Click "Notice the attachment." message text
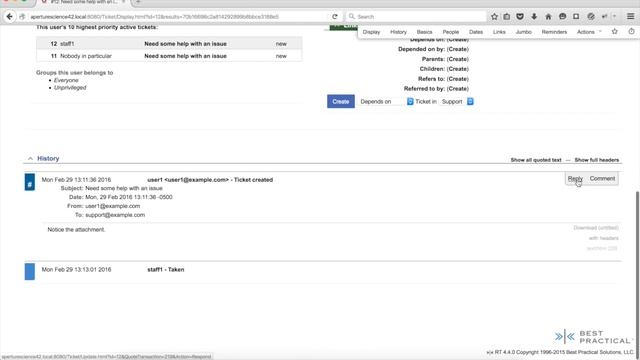Screen dimensions: 640x360 pos(76,230)
